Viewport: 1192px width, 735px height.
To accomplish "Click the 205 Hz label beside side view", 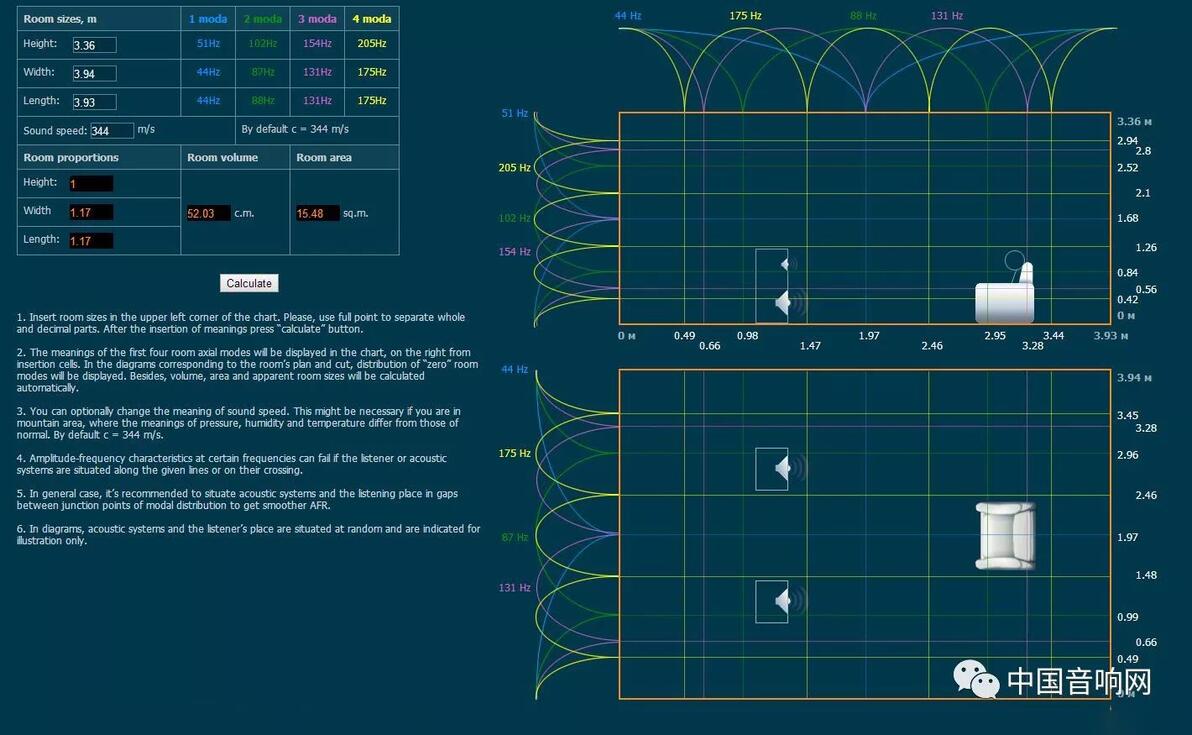I will tap(514, 167).
